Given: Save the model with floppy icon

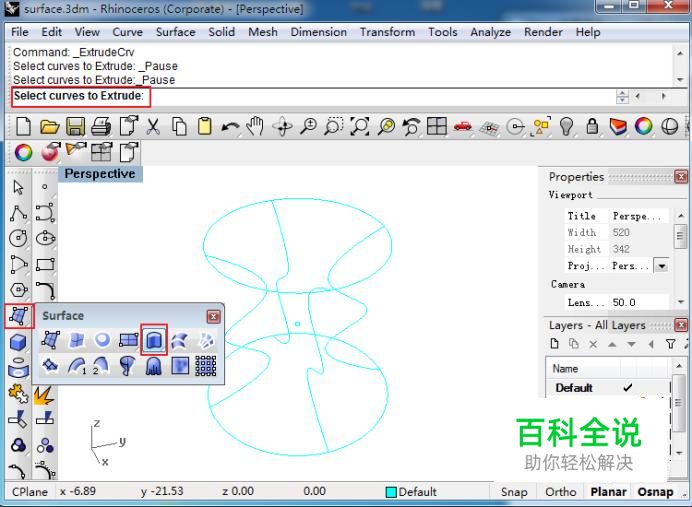Looking at the screenshot, I should pyautogui.click(x=75, y=127).
